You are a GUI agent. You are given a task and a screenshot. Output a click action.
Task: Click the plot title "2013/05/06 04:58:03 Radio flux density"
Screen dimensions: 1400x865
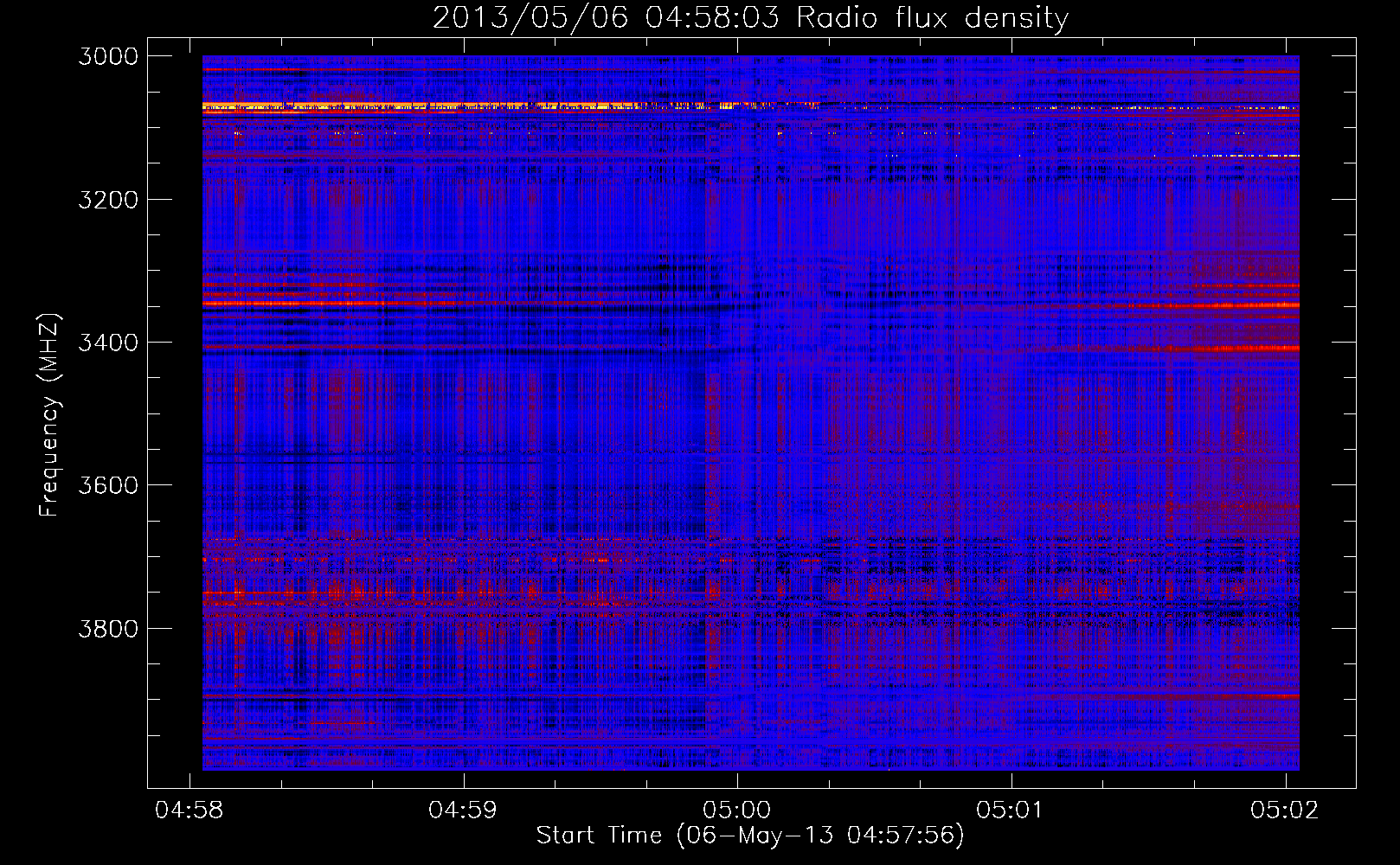tap(750, 18)
